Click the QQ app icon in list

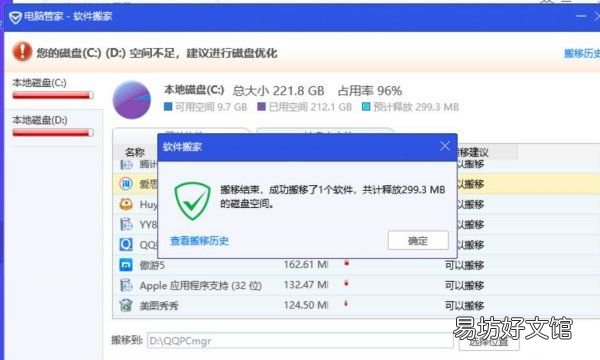click(126, 244)
